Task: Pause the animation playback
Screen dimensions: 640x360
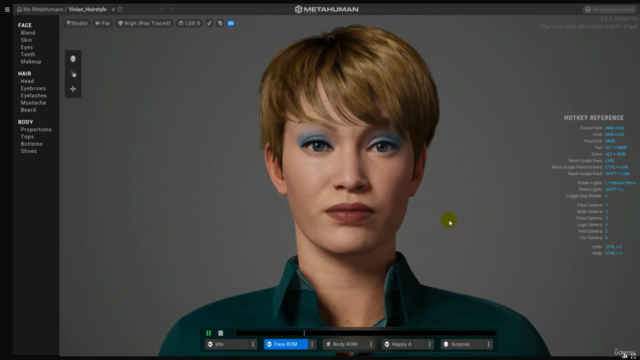Action: (x=209, y=333)
